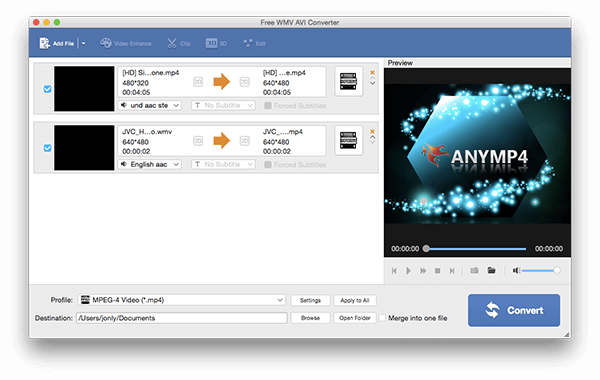The width and height of the screenshot is (600, 380).
Task: Move JVC_H...o.wmv up in list
Action: [x=372, y=137]
